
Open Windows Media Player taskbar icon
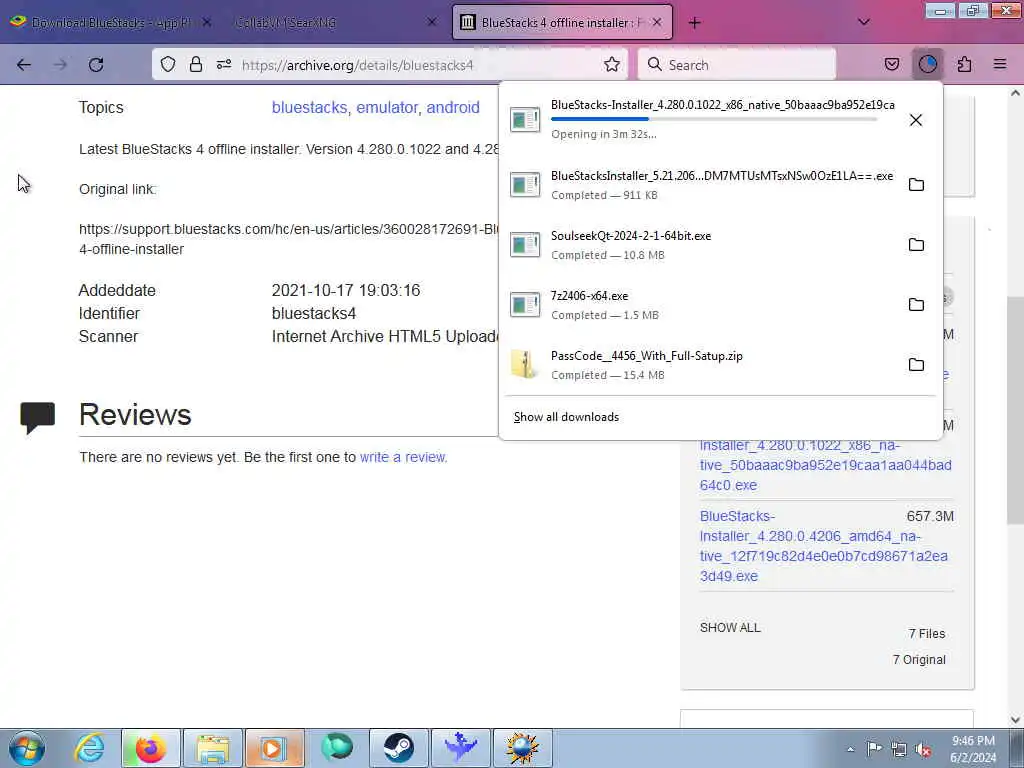click(274, 748)
